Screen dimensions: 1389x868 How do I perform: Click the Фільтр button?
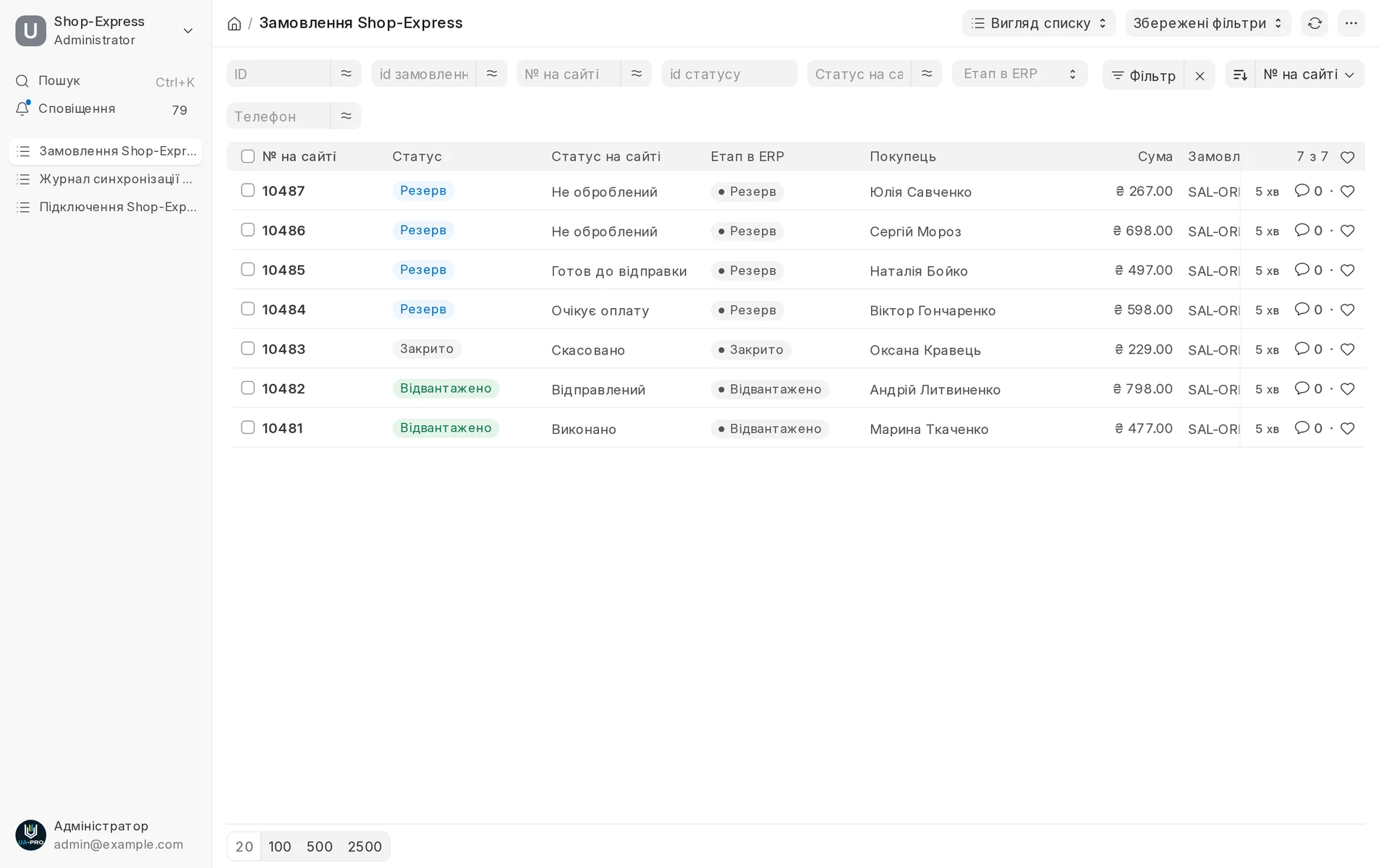[1143, 75]
